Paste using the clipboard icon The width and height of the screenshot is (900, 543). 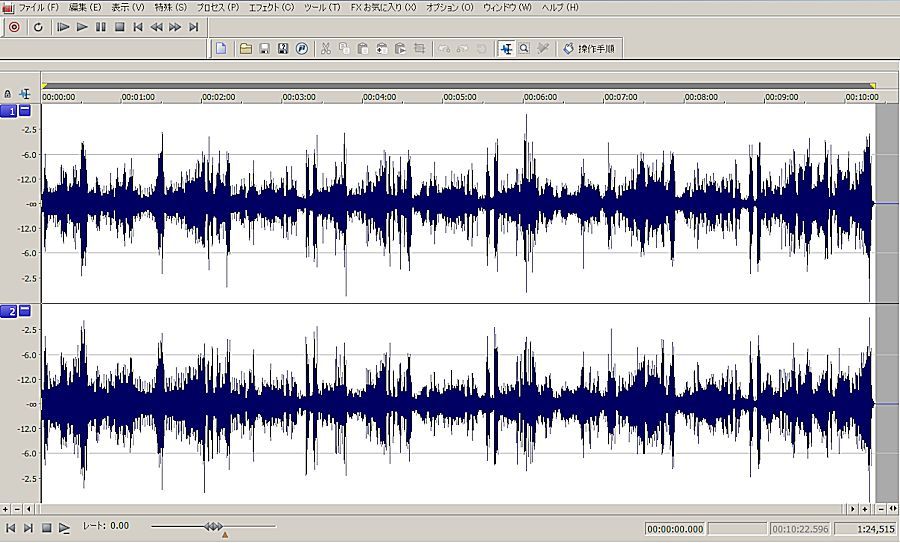(x=363, y=49)
